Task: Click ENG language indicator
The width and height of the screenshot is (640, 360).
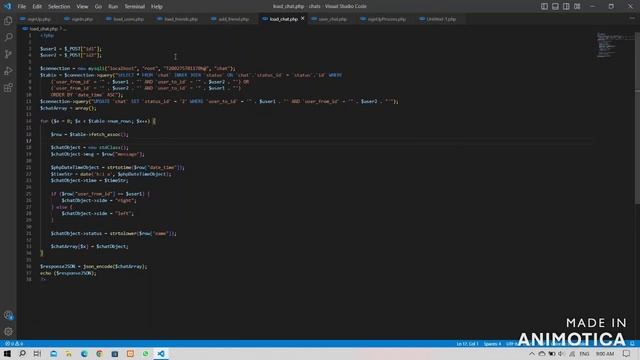Action: (584, 354)
